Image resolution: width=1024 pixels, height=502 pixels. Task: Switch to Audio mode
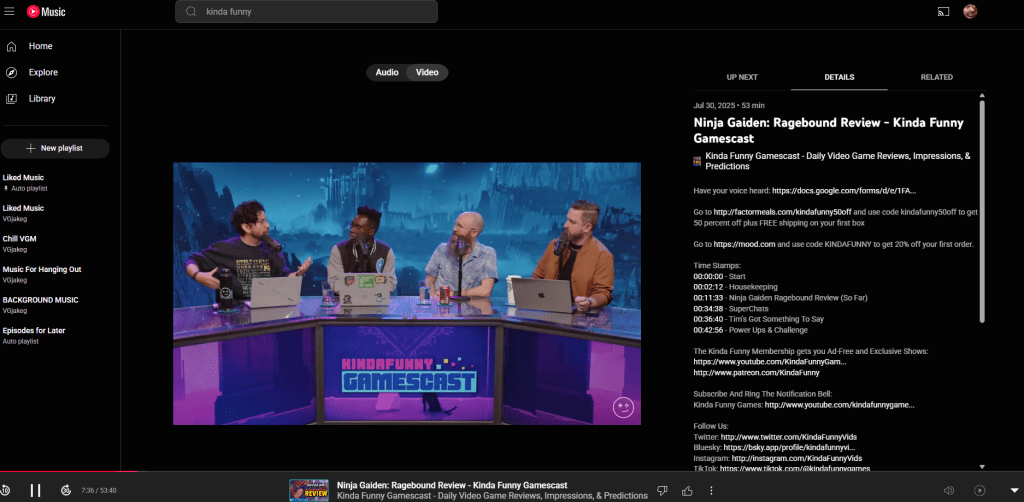(x=387, y=72)
